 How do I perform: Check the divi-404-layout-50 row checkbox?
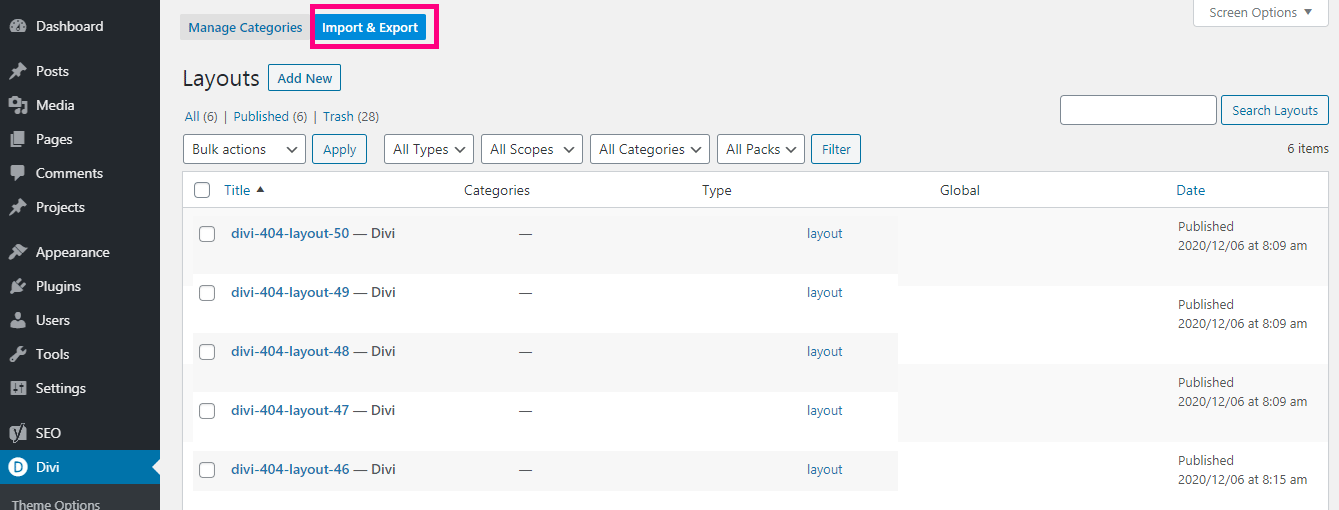[207, 234]
